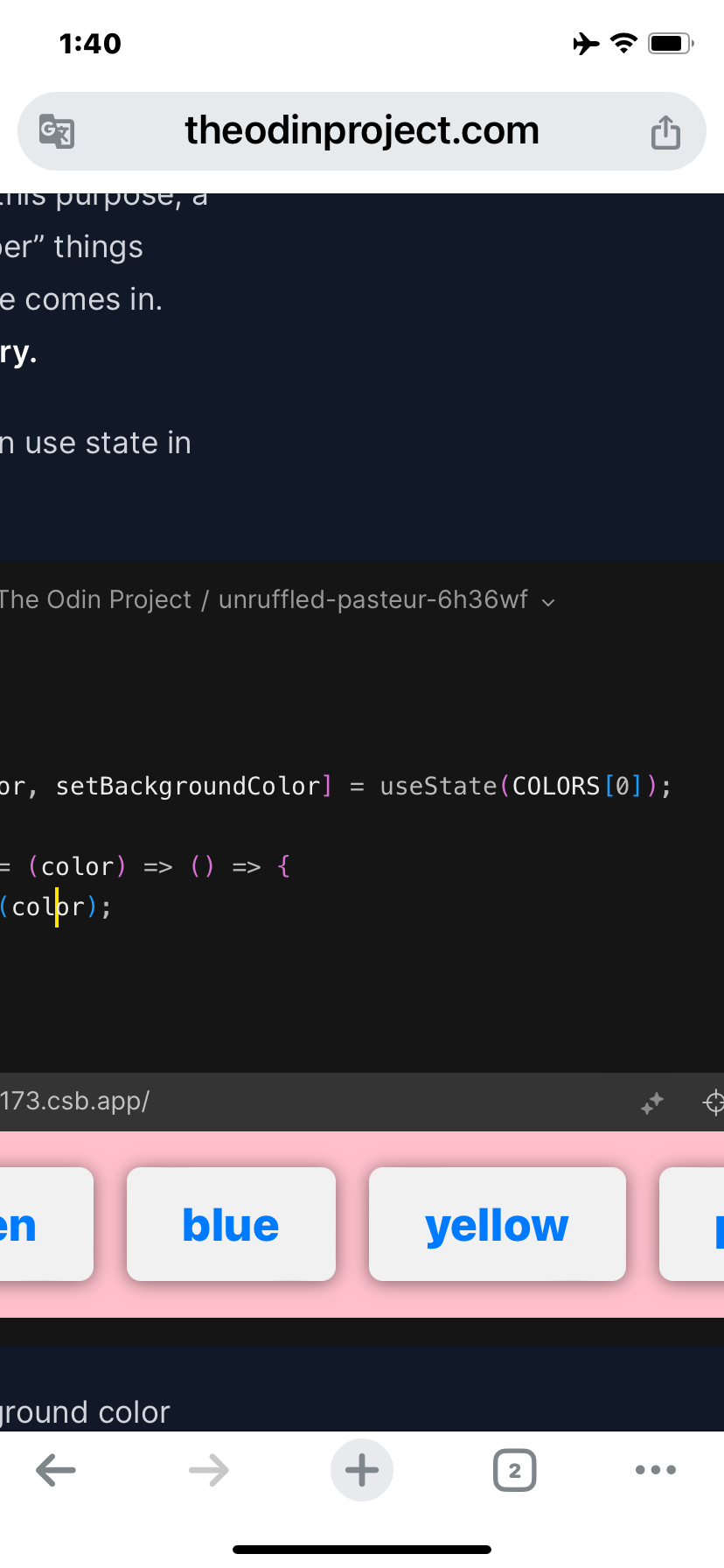724x1568 pixels.
Task: Open the tab switcher showing 2 tabs
Action: 514,1470
